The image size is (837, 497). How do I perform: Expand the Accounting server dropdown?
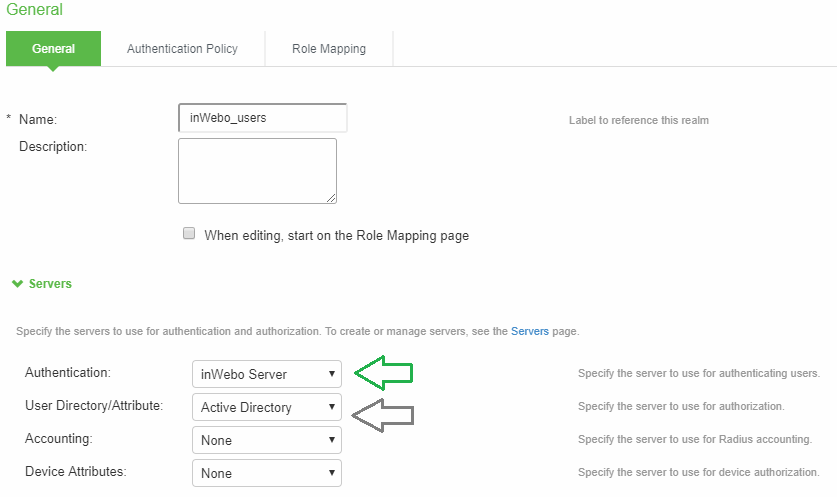point(266,440)
